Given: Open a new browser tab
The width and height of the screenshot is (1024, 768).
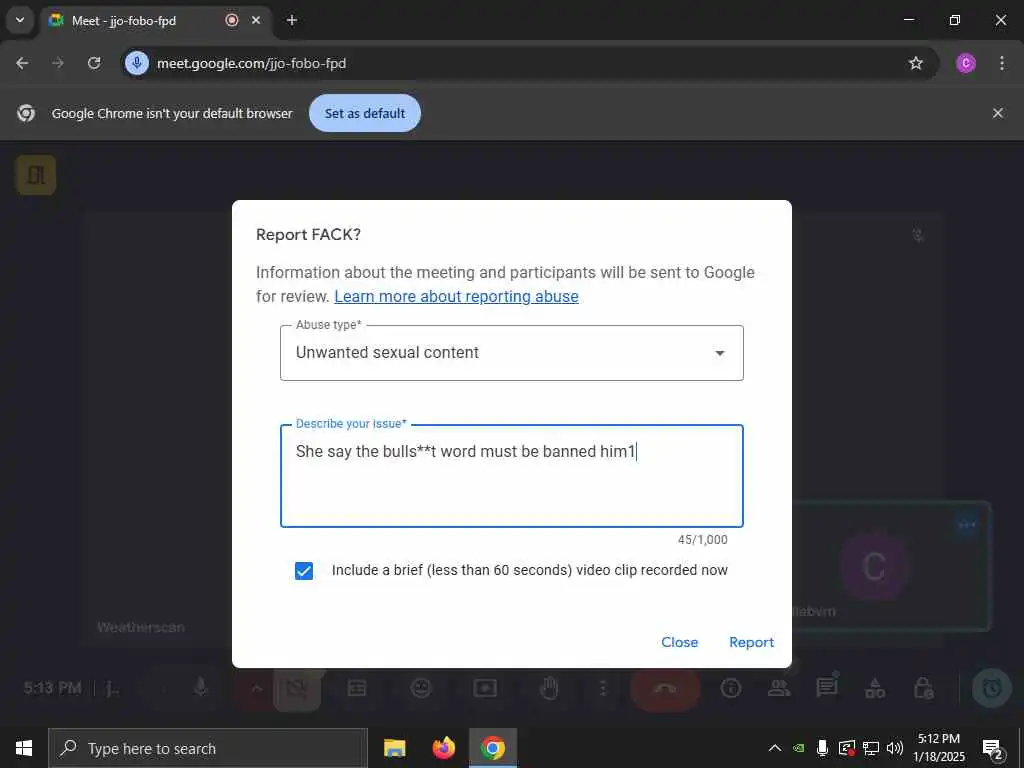Looking at the screenshot, I should (292, 20).
